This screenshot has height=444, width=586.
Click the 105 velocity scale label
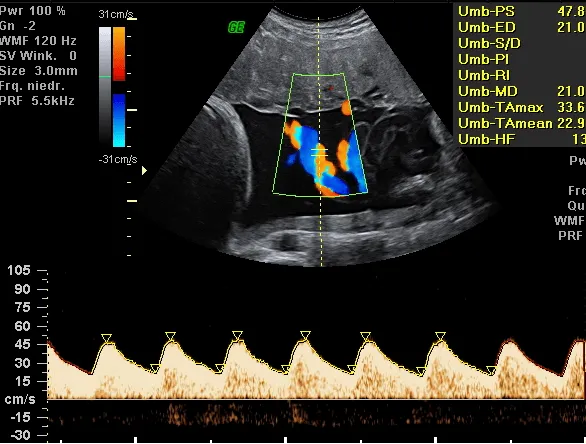pyautogui.click(x=19, y=270)
